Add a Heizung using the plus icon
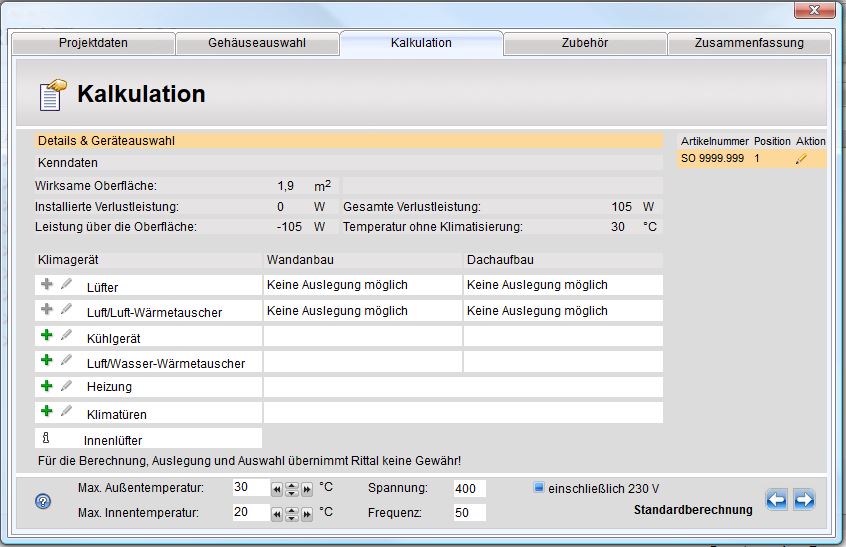 coord(46,385)
